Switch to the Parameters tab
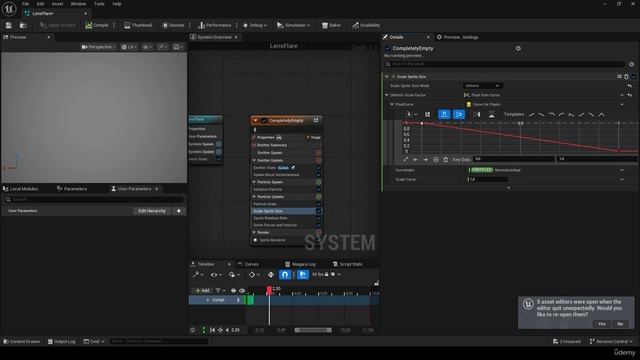 [x=72, y=189]
